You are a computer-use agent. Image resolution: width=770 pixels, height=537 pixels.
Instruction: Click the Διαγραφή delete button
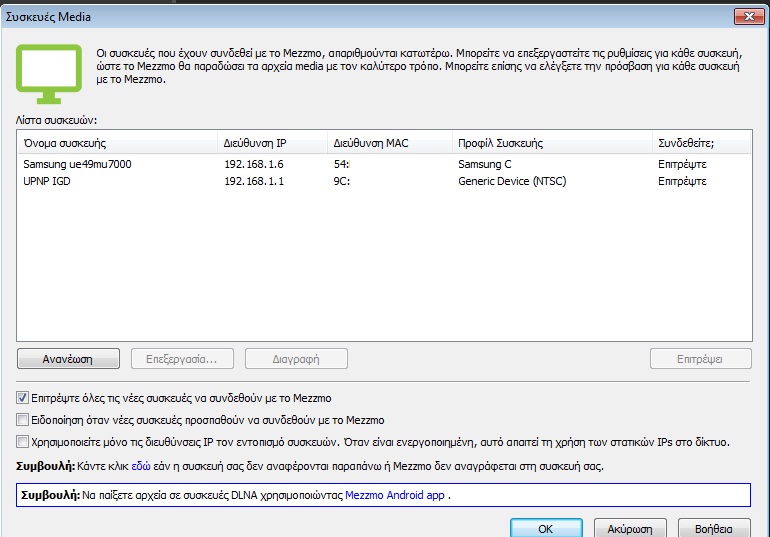pos(296,359)
